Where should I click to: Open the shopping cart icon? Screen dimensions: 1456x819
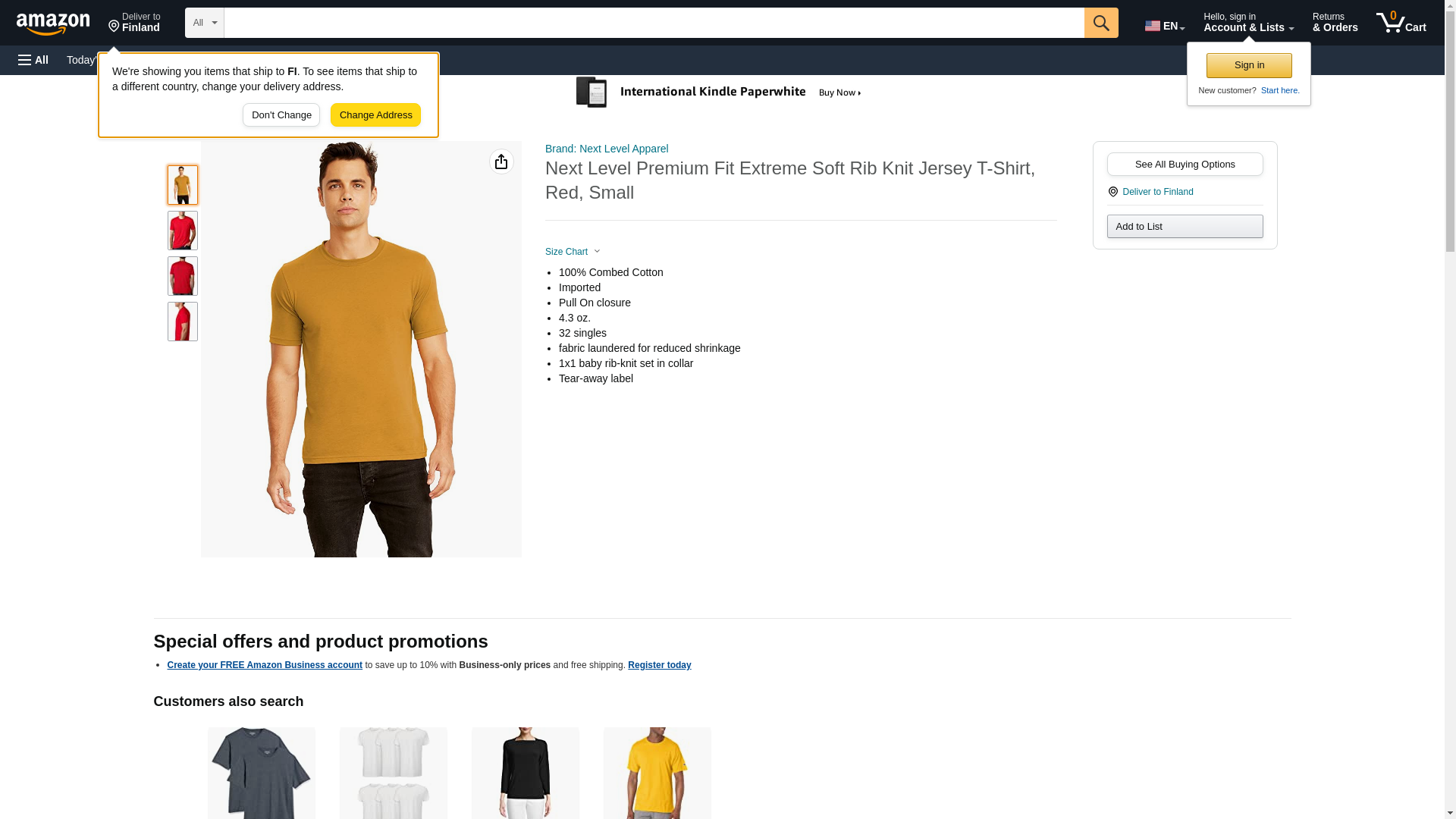tap(1400, 23)
